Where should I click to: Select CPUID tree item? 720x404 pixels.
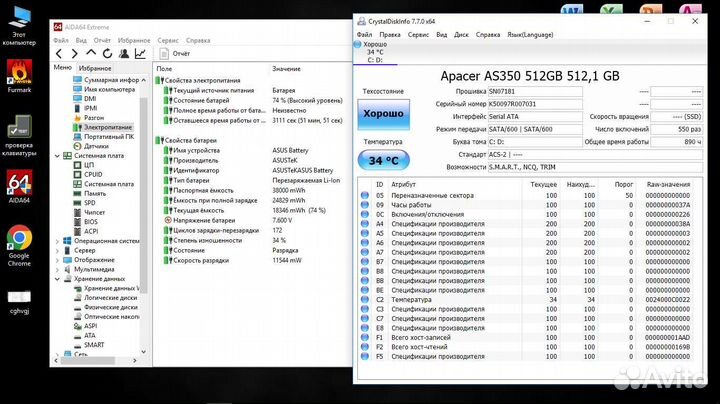pyautogui.click(x=88, y=174)
